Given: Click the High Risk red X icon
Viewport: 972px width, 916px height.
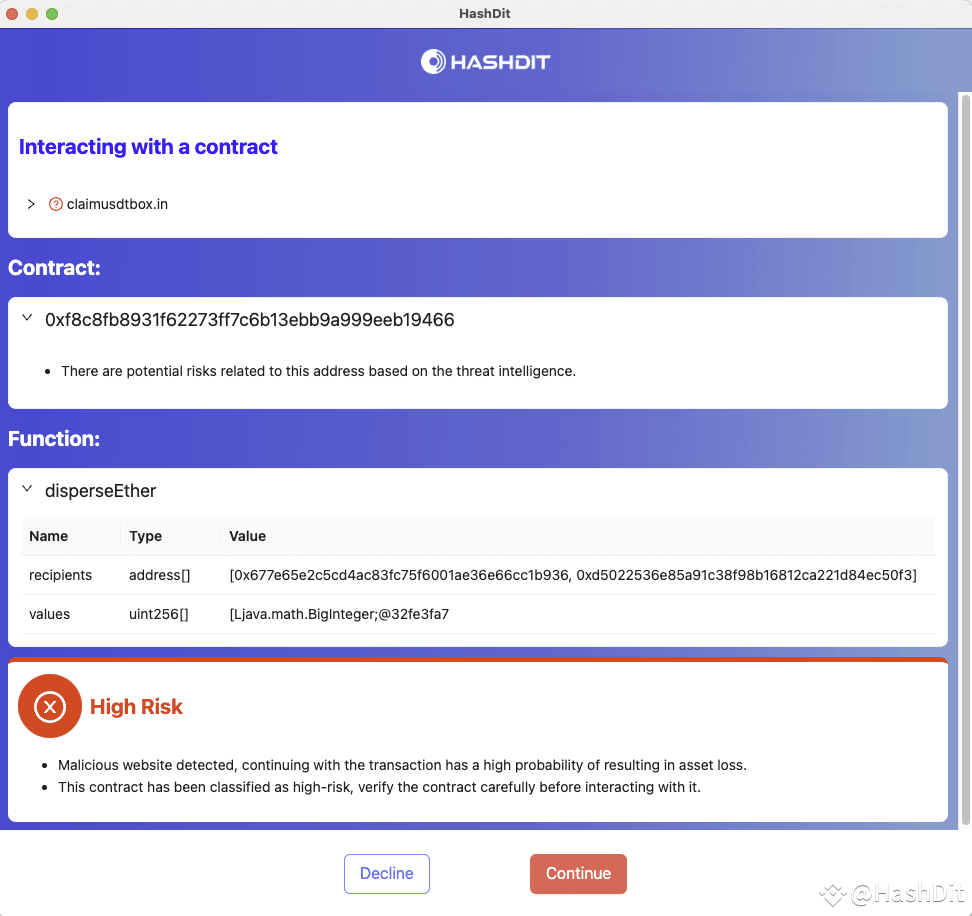Looking at the screenshot, I should (x=50, y=706).
